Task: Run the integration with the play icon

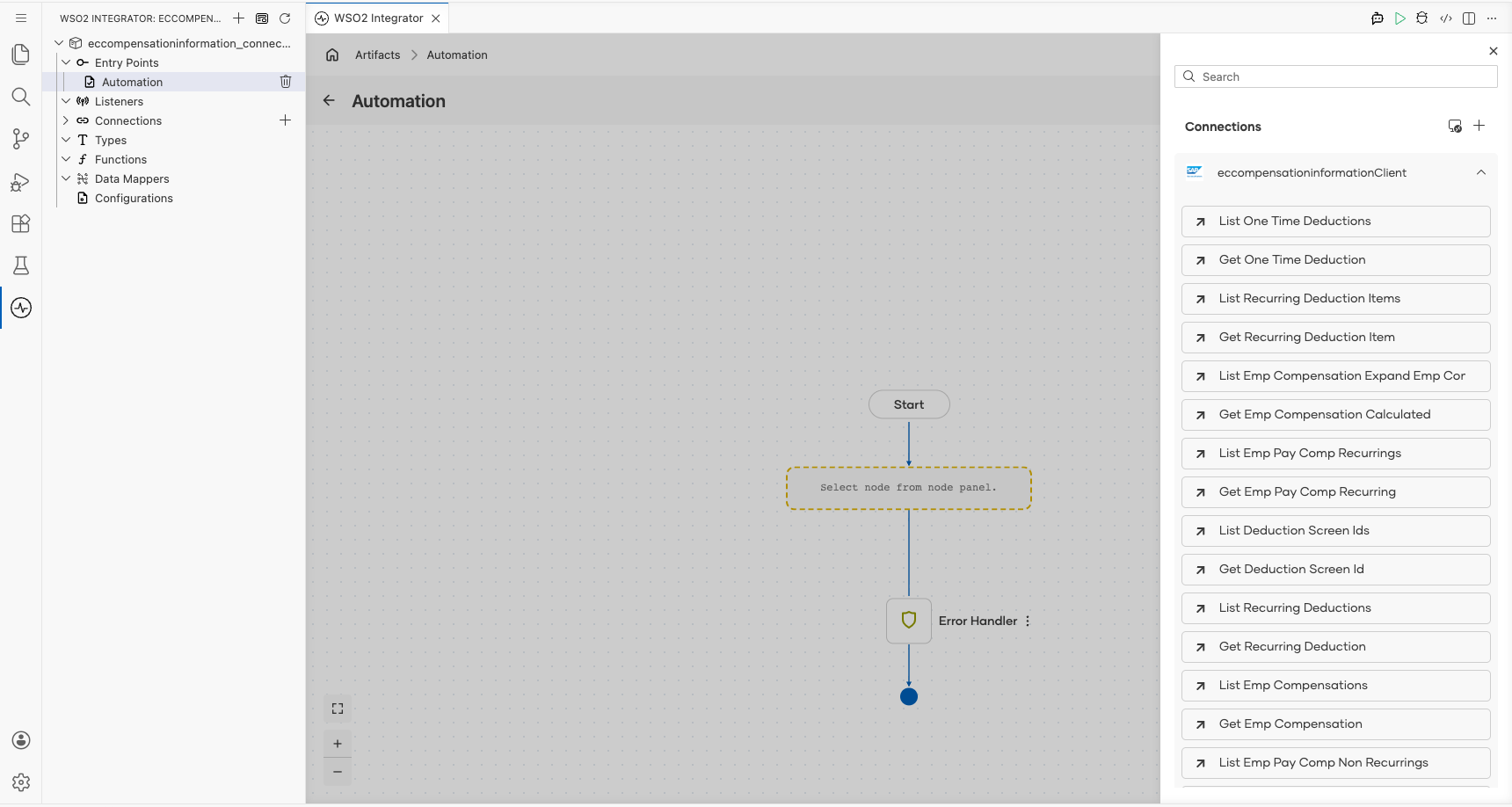Action: (1400, 18)
